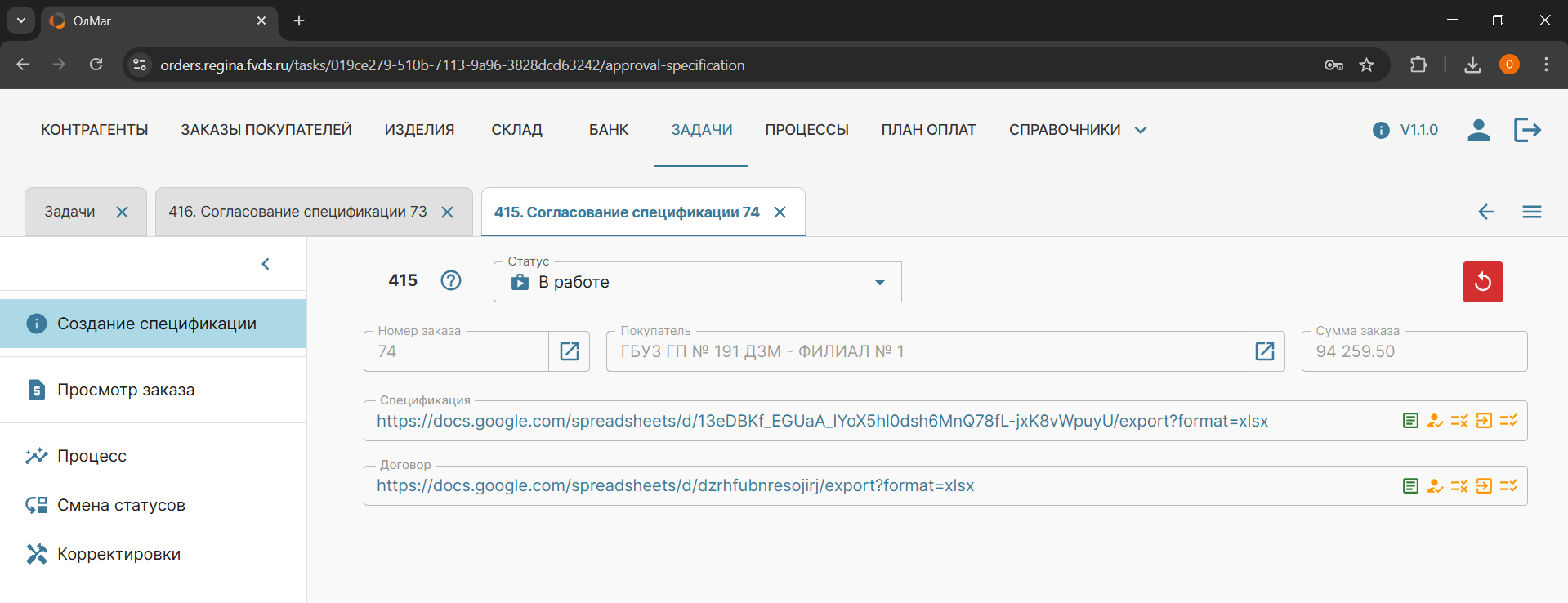Click double-check list icon in Договор row
Viewport: 1568px width, 603px height.
(x=1508, y=486)
